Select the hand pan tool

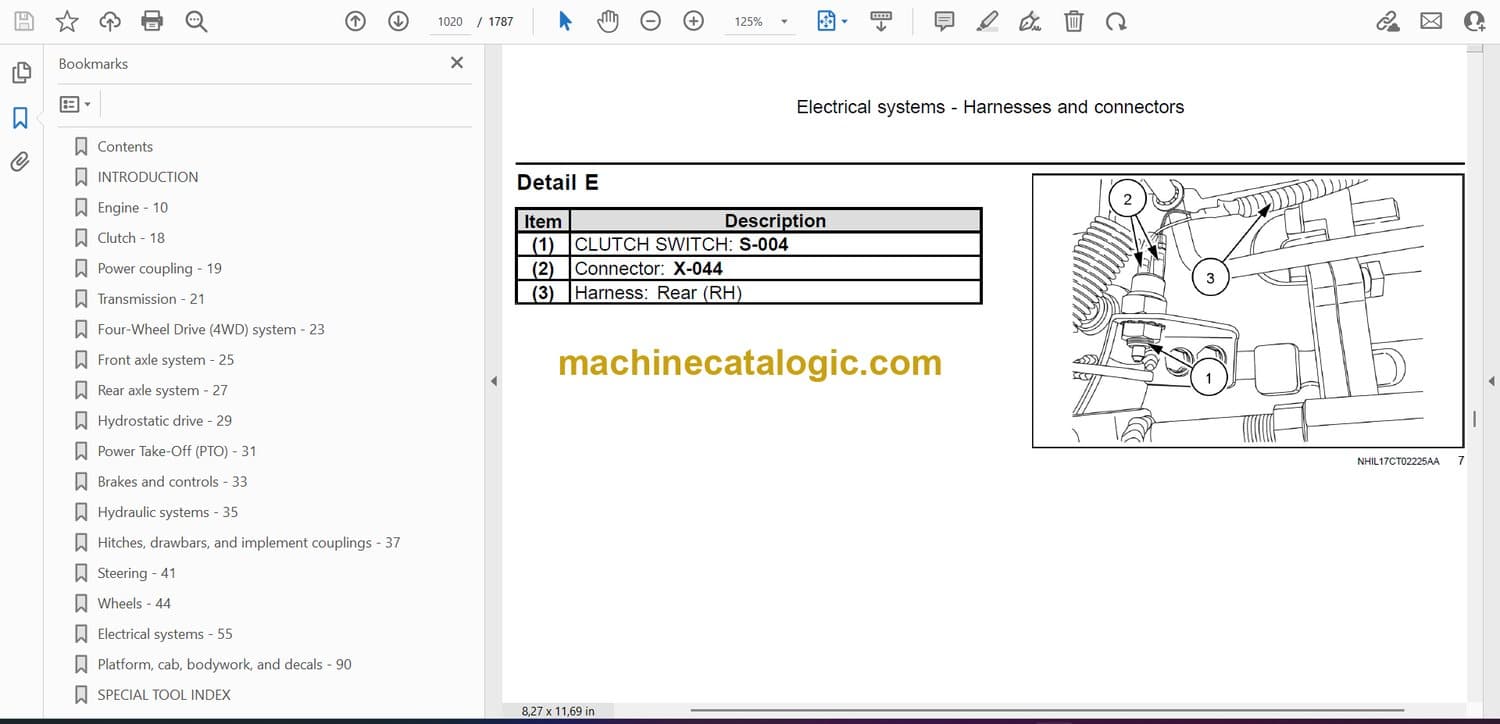pyautogui.click(x=608, y=21)
